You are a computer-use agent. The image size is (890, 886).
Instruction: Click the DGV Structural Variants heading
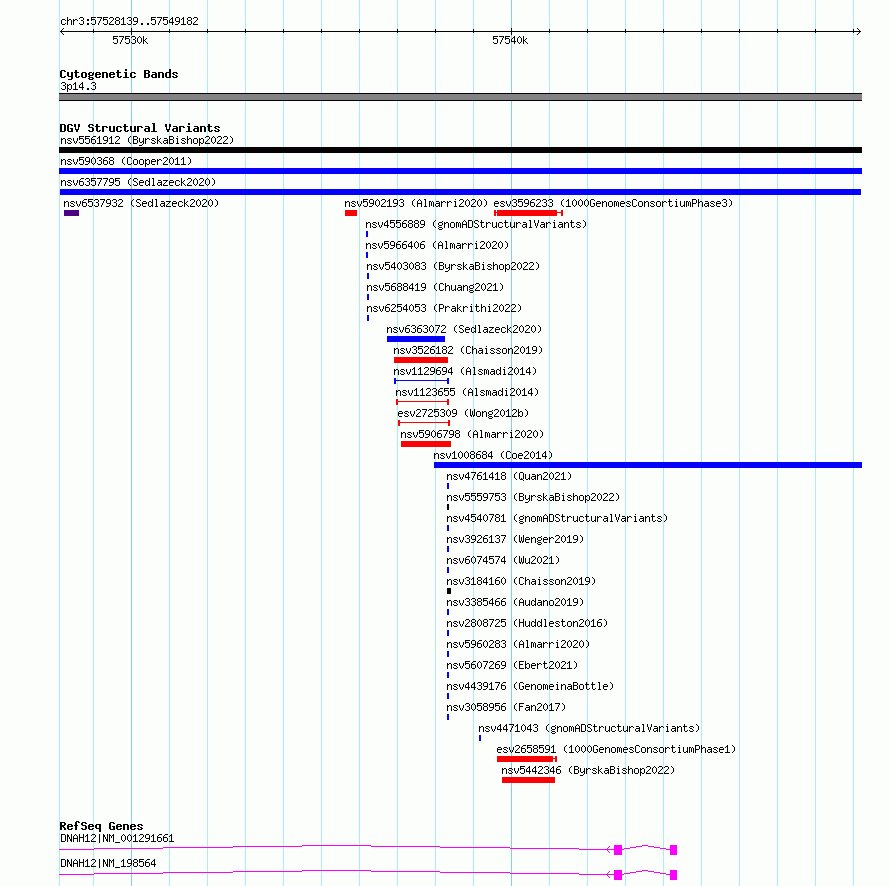click(140, 128)
